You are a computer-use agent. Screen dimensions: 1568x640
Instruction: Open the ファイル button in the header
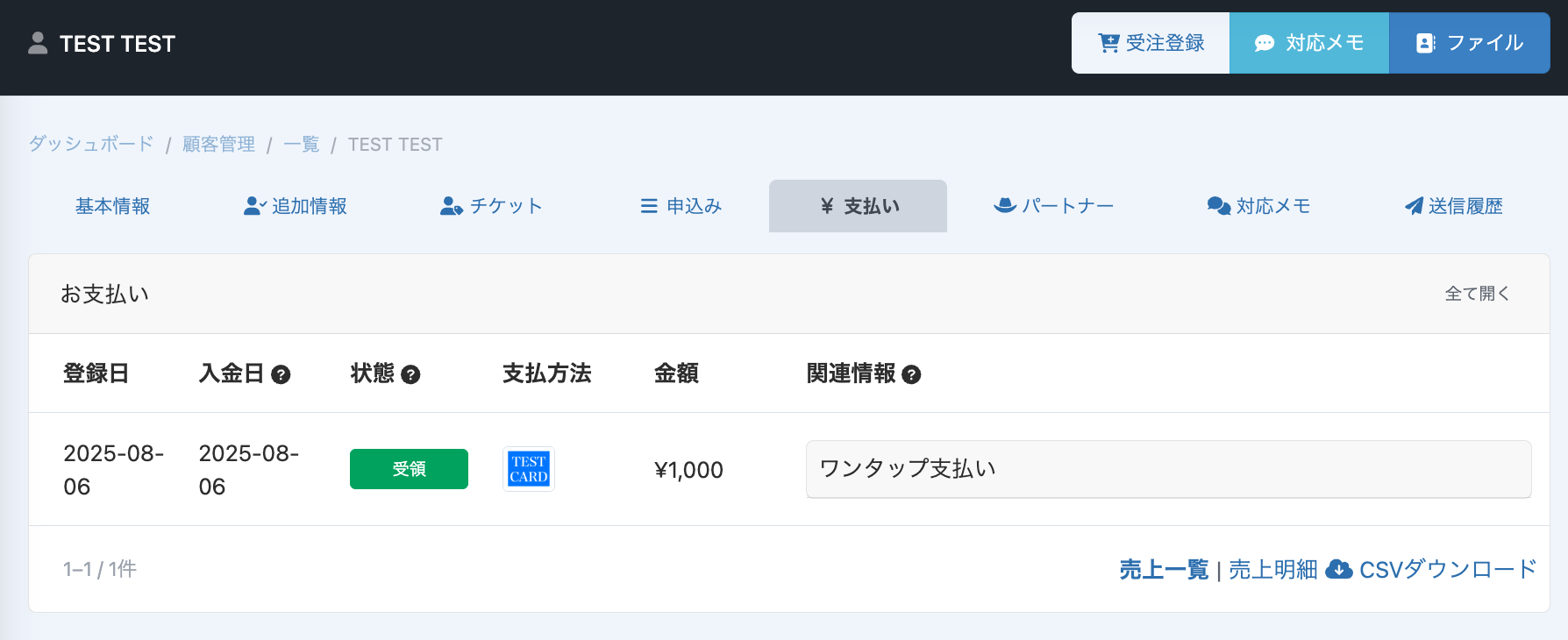(1470, 43)
